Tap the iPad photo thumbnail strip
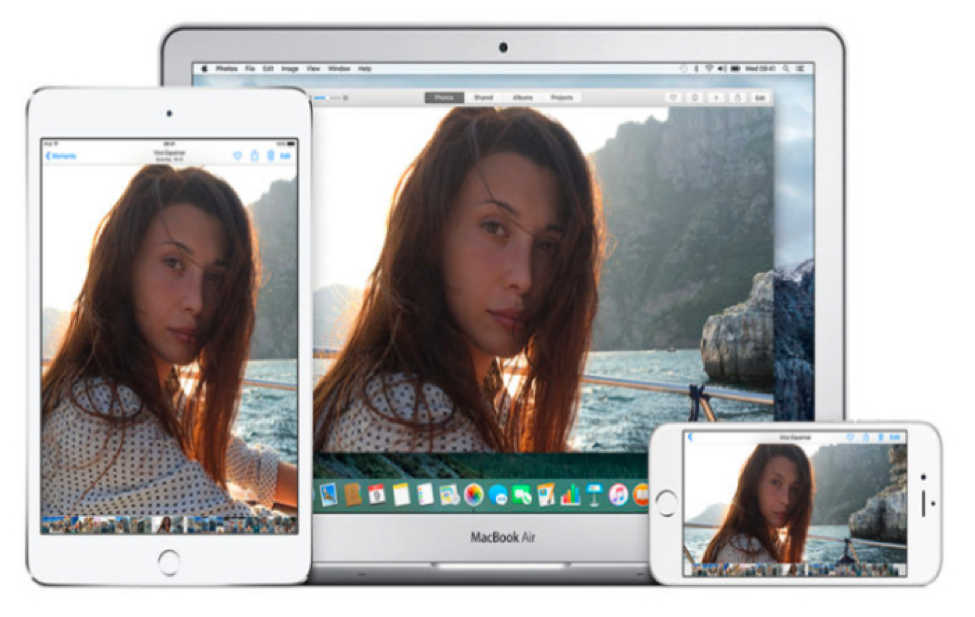 tap(168, 524)
